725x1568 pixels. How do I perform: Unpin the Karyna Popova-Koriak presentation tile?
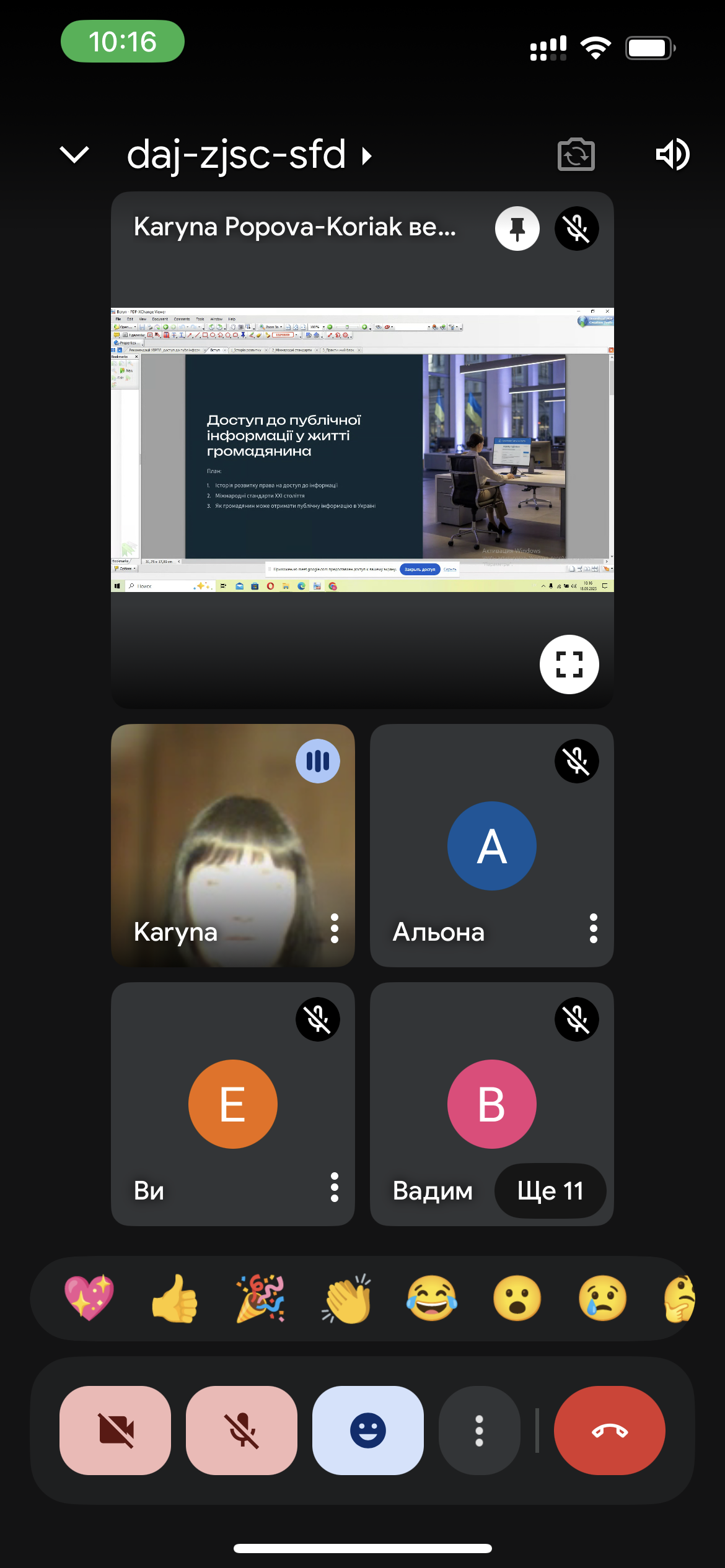[517, 229]
